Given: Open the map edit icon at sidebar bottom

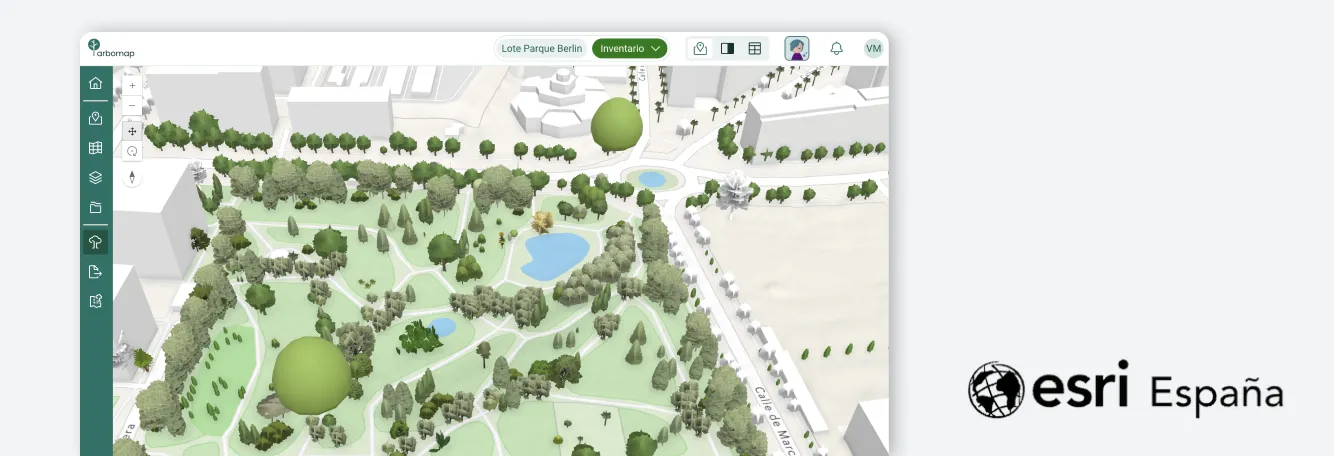Looking at the screenshot, I should (x=96, y=301).
